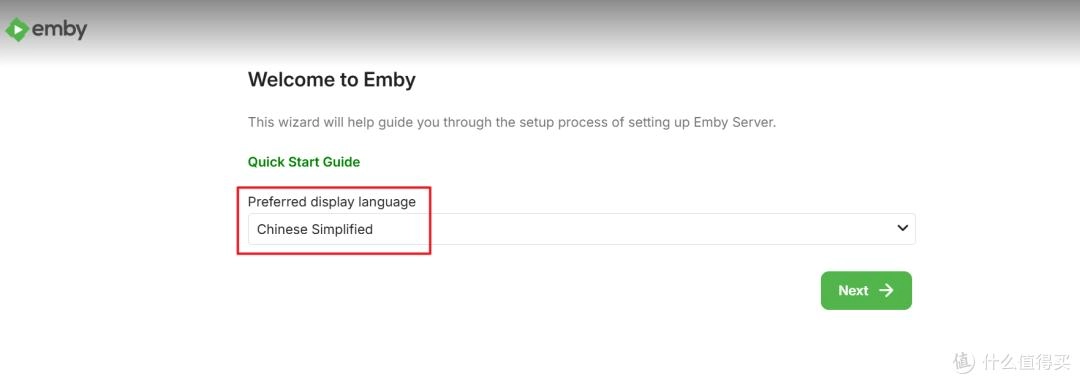Open the Preferred display language dropdown
This screenshot has width=1080, height=384.
581,229
